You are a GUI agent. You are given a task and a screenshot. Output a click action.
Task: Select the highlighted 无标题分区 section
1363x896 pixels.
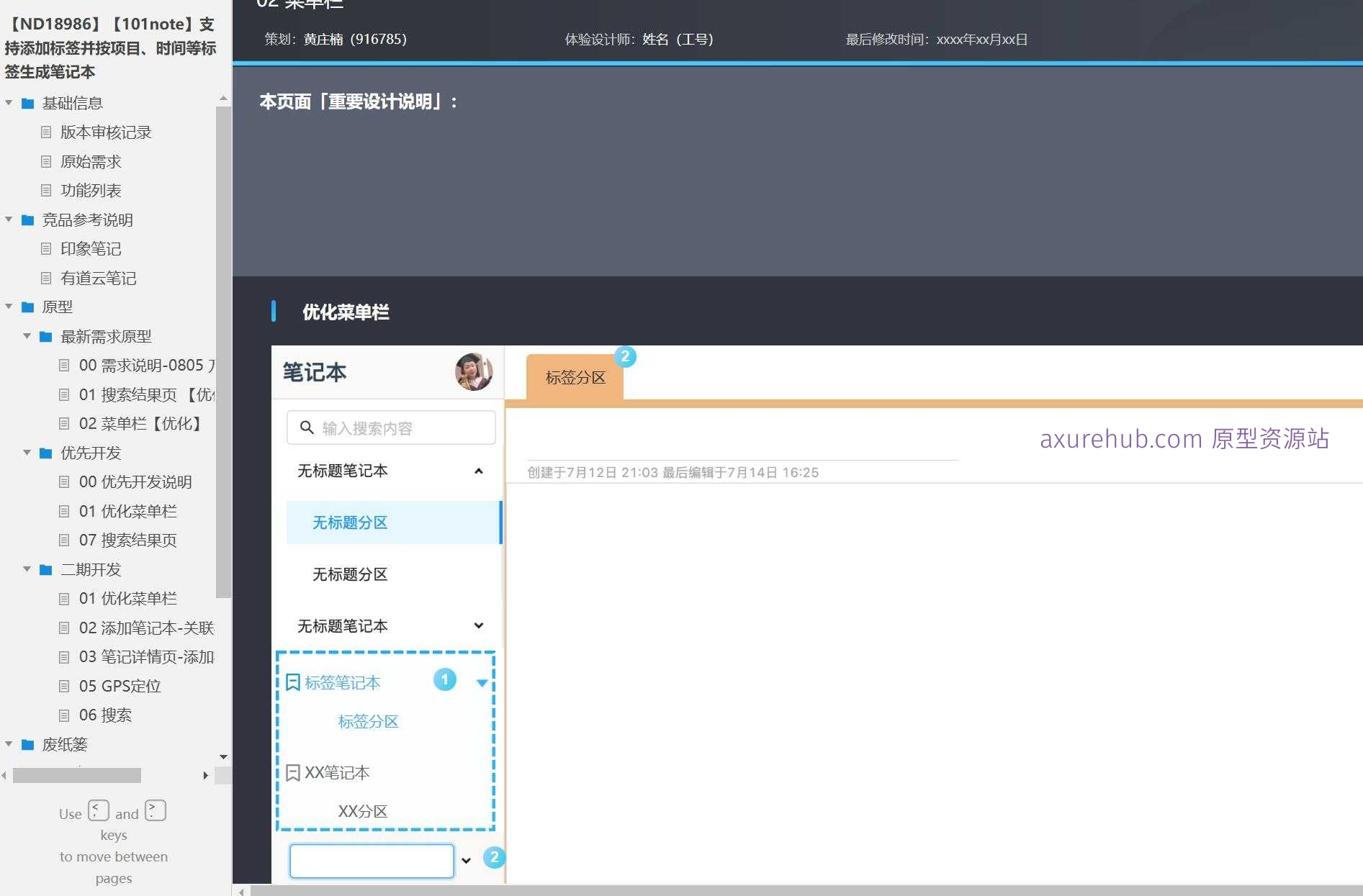point(394,522)
